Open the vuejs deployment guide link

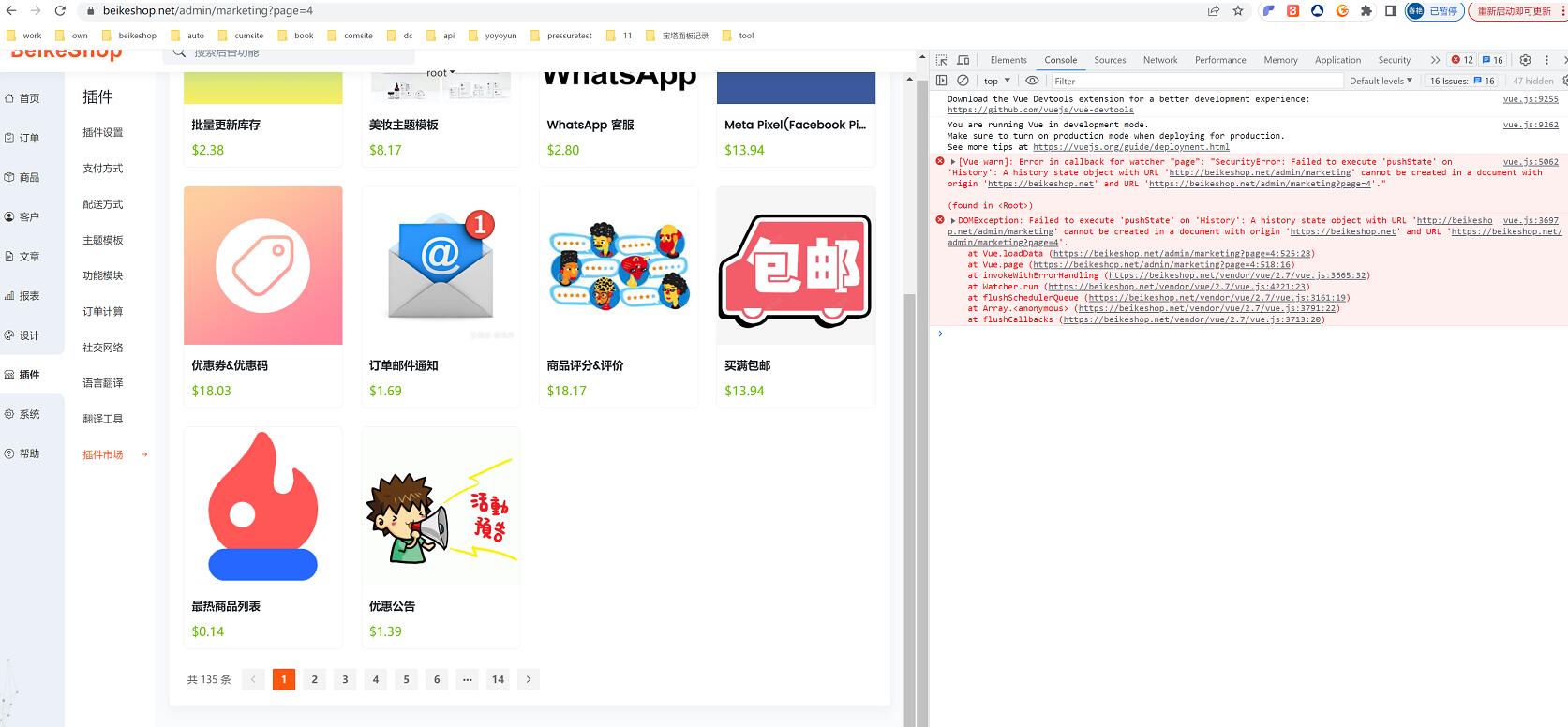pos(1131,147)
